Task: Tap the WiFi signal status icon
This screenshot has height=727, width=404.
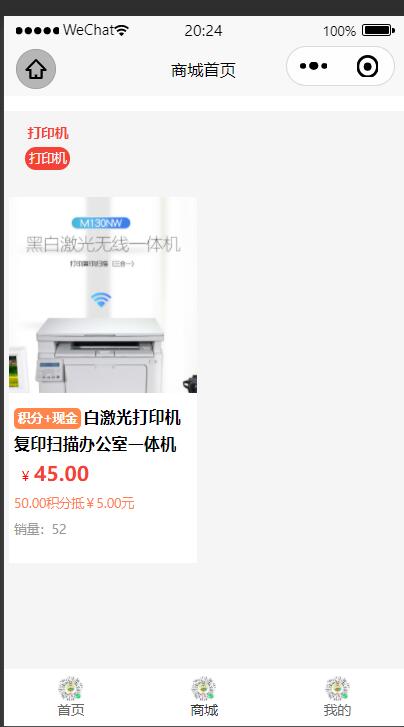Action: pyautogui.click(x=122, y=31)
